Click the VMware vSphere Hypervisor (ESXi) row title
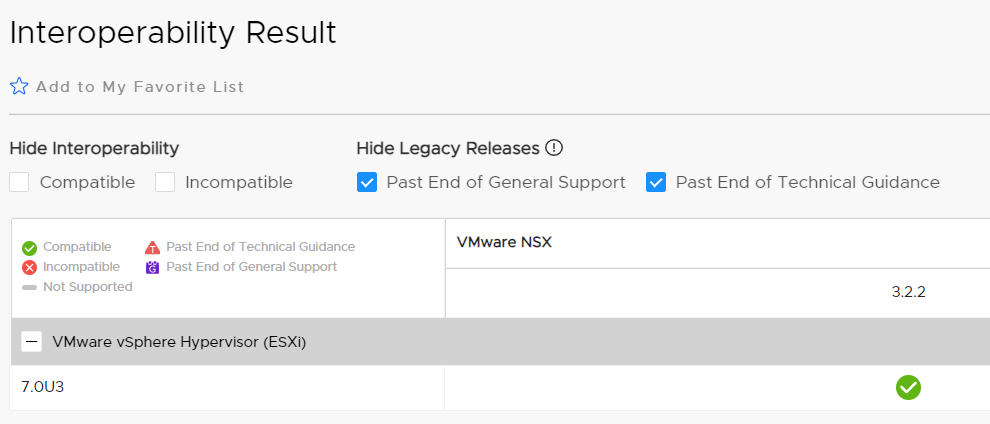Image resolution: width=990 pixels, height=424 pixels. 179,343
